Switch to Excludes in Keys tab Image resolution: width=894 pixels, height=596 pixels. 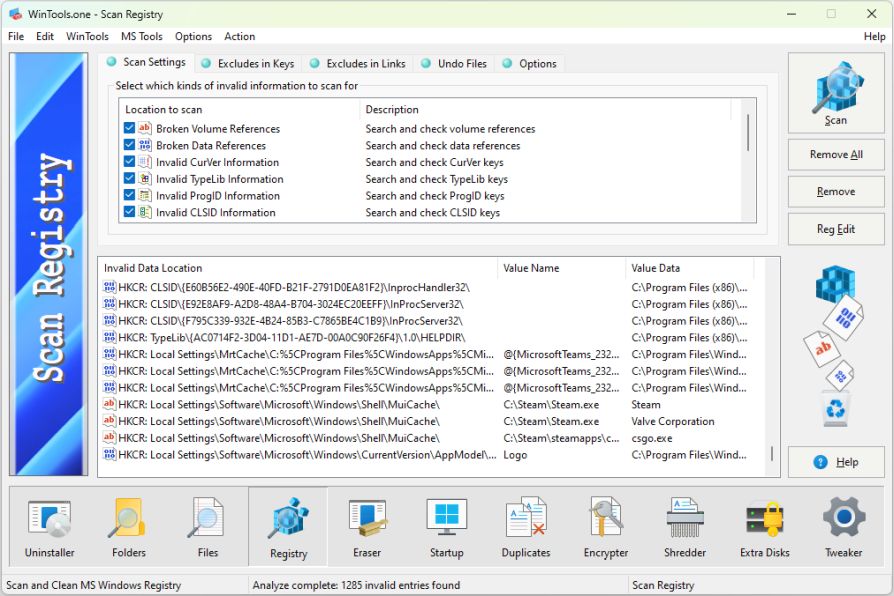[248, 64]
